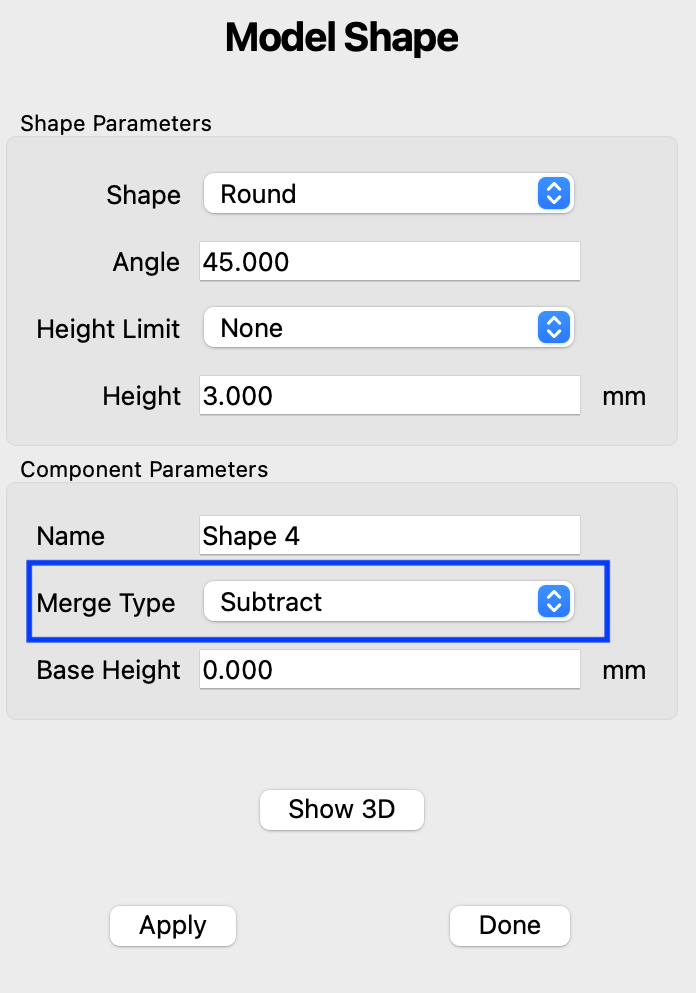The image size is (696, 993).
Task: Click the mm unit beside Base Height
Action: [x=624, y=671]
